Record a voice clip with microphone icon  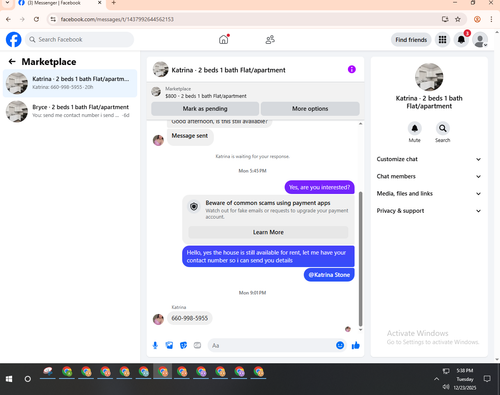pos(155,345)
